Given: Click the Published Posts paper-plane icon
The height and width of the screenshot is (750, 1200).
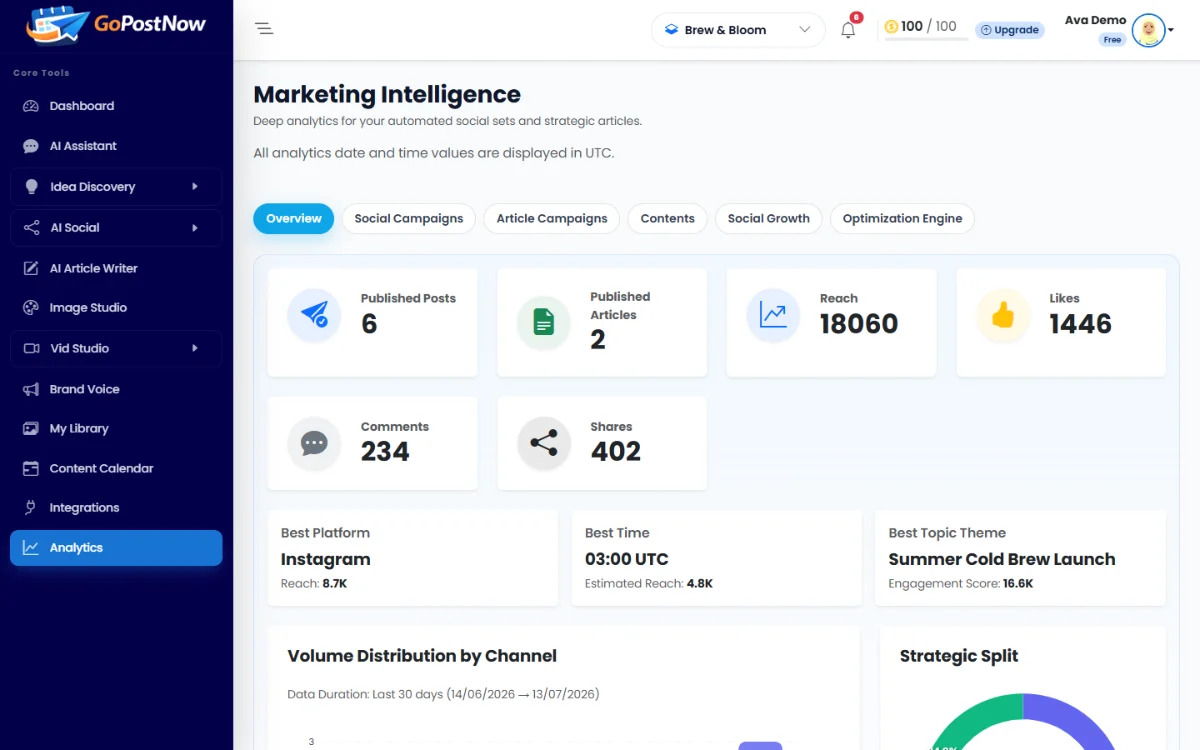Looking at the screenshot, I should pos(314,315).
